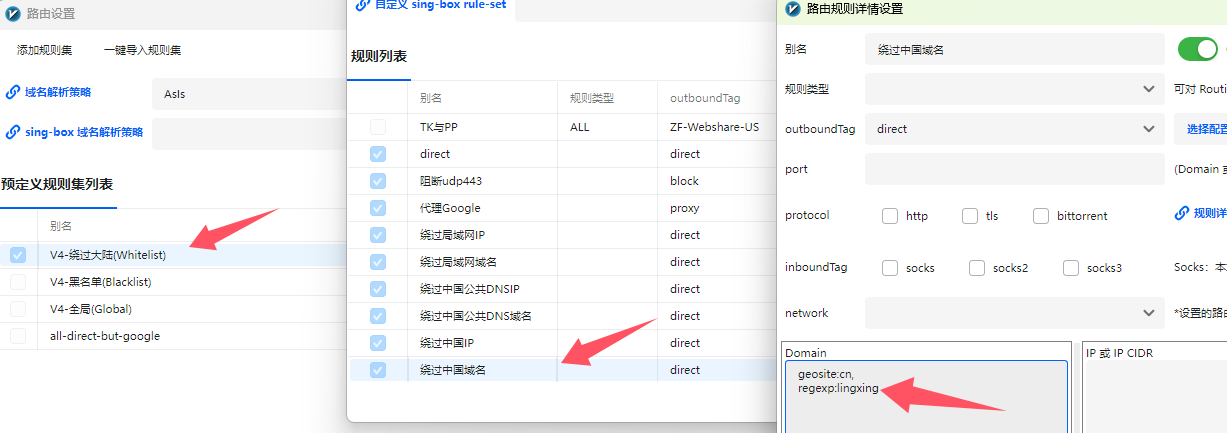The width and height of the screenshot is (1227, 433).
Task: Expand the 规则类型 dropdown
Action: 1015,89
